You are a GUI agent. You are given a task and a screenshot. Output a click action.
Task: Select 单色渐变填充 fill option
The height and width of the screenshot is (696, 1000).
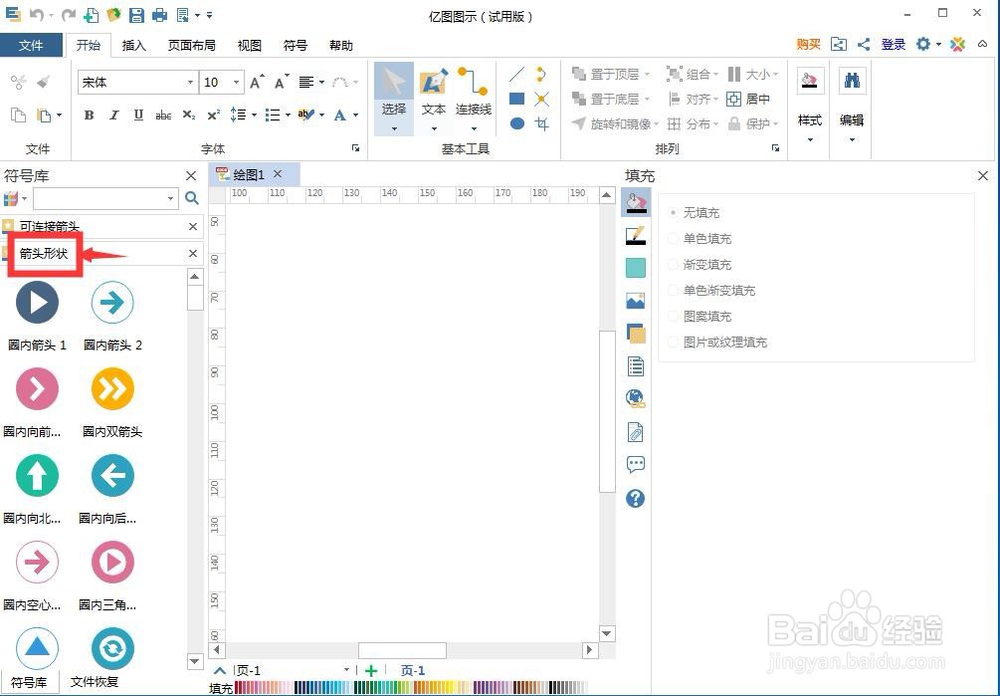point(711,291)
